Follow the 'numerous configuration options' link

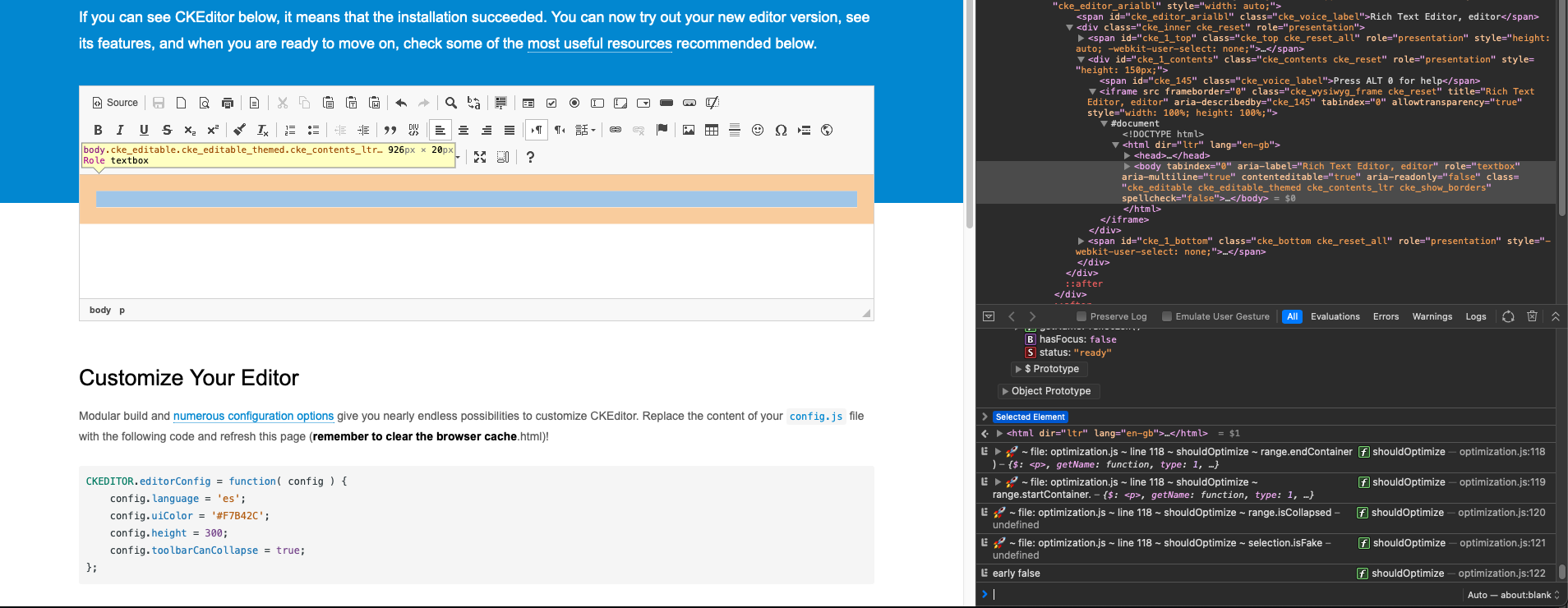(254, 417)
